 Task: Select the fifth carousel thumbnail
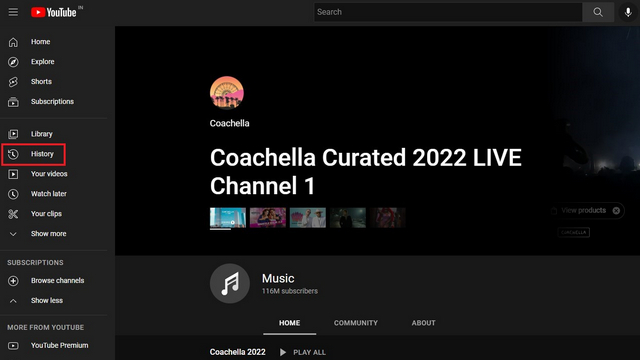[x=388, y=218]
